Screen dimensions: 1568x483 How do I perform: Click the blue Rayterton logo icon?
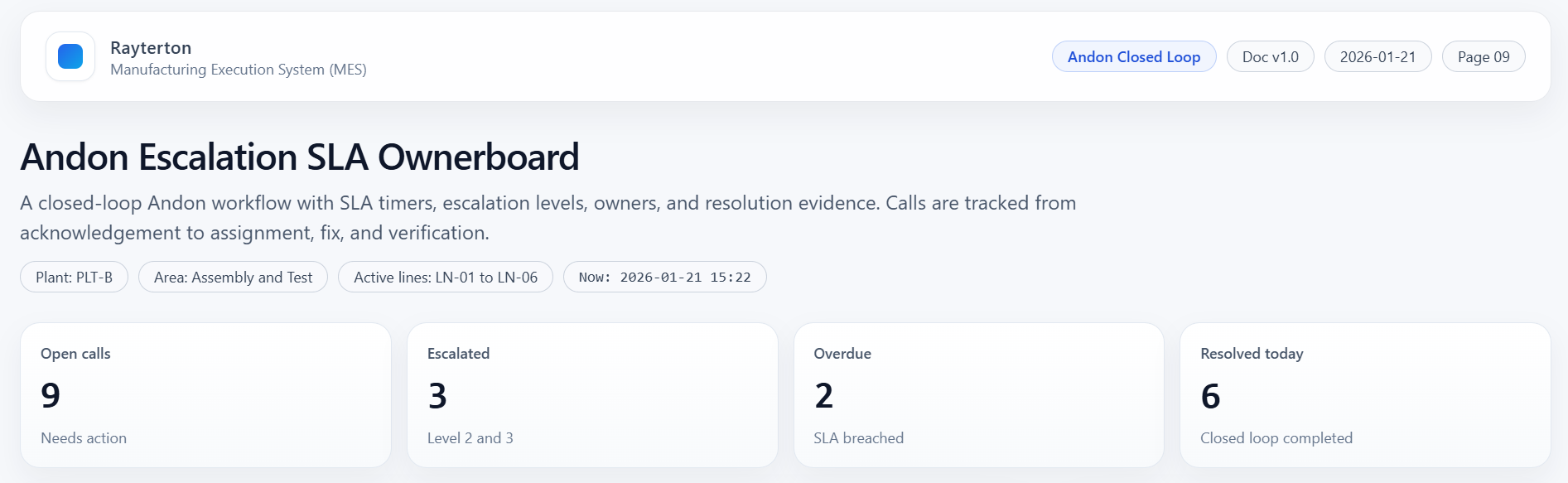click(x=70, y=56)
